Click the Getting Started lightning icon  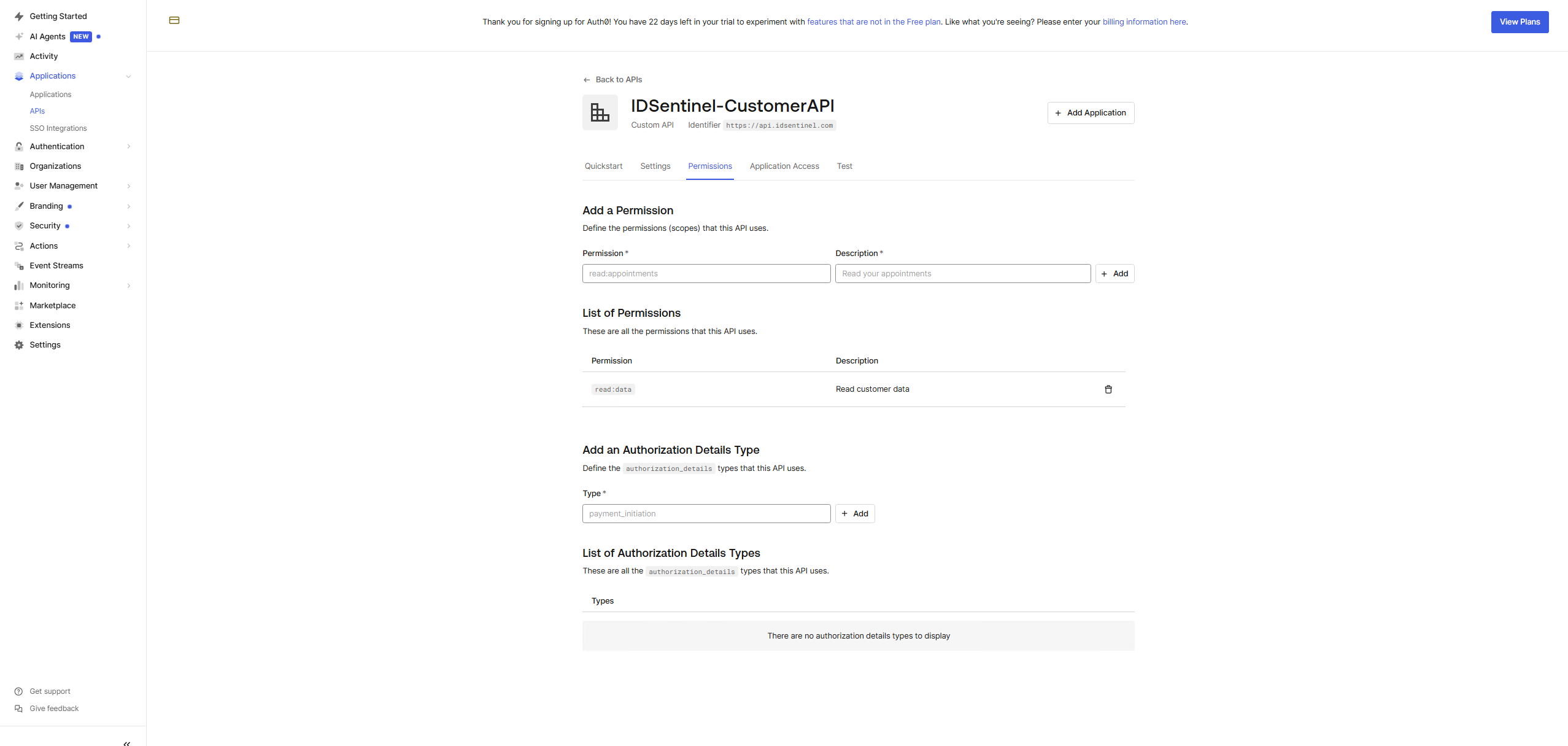pyautogui.click(x=19, y=17)
